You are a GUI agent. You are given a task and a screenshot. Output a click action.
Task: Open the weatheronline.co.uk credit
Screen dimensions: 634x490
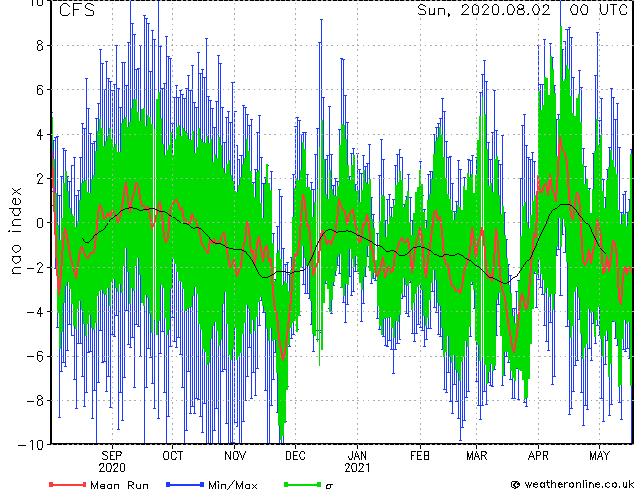point(572,484)
